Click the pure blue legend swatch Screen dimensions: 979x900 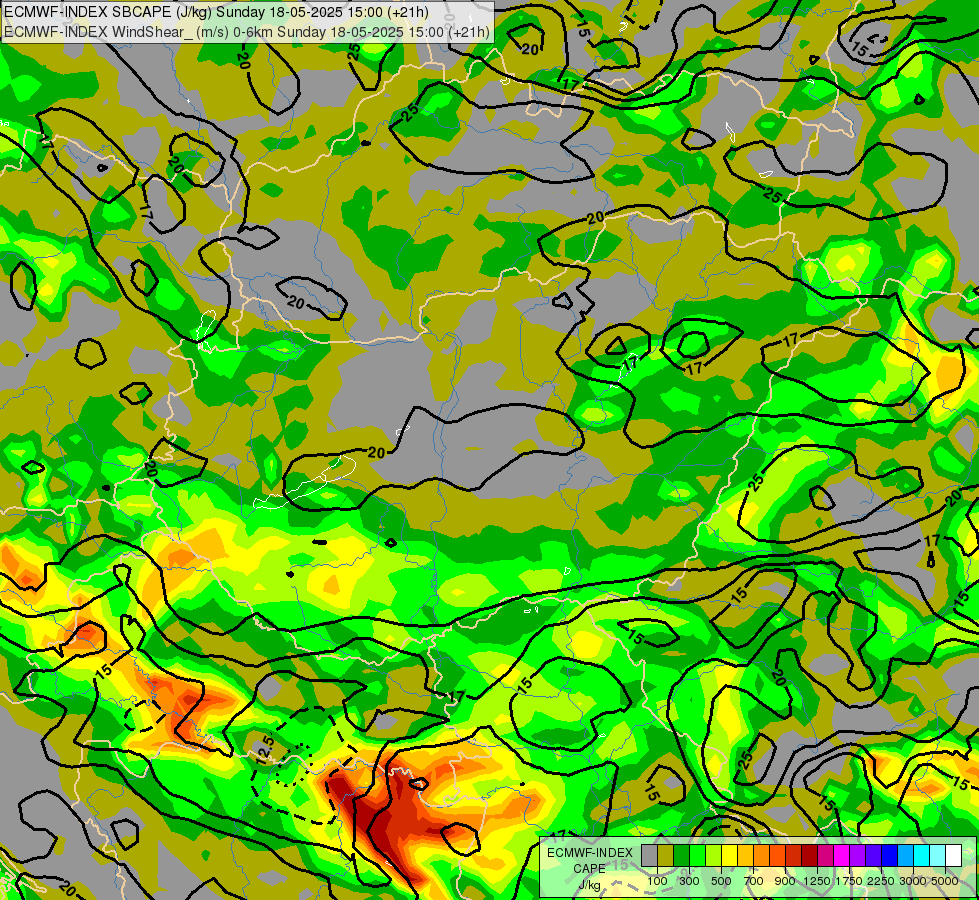point(889,856)
